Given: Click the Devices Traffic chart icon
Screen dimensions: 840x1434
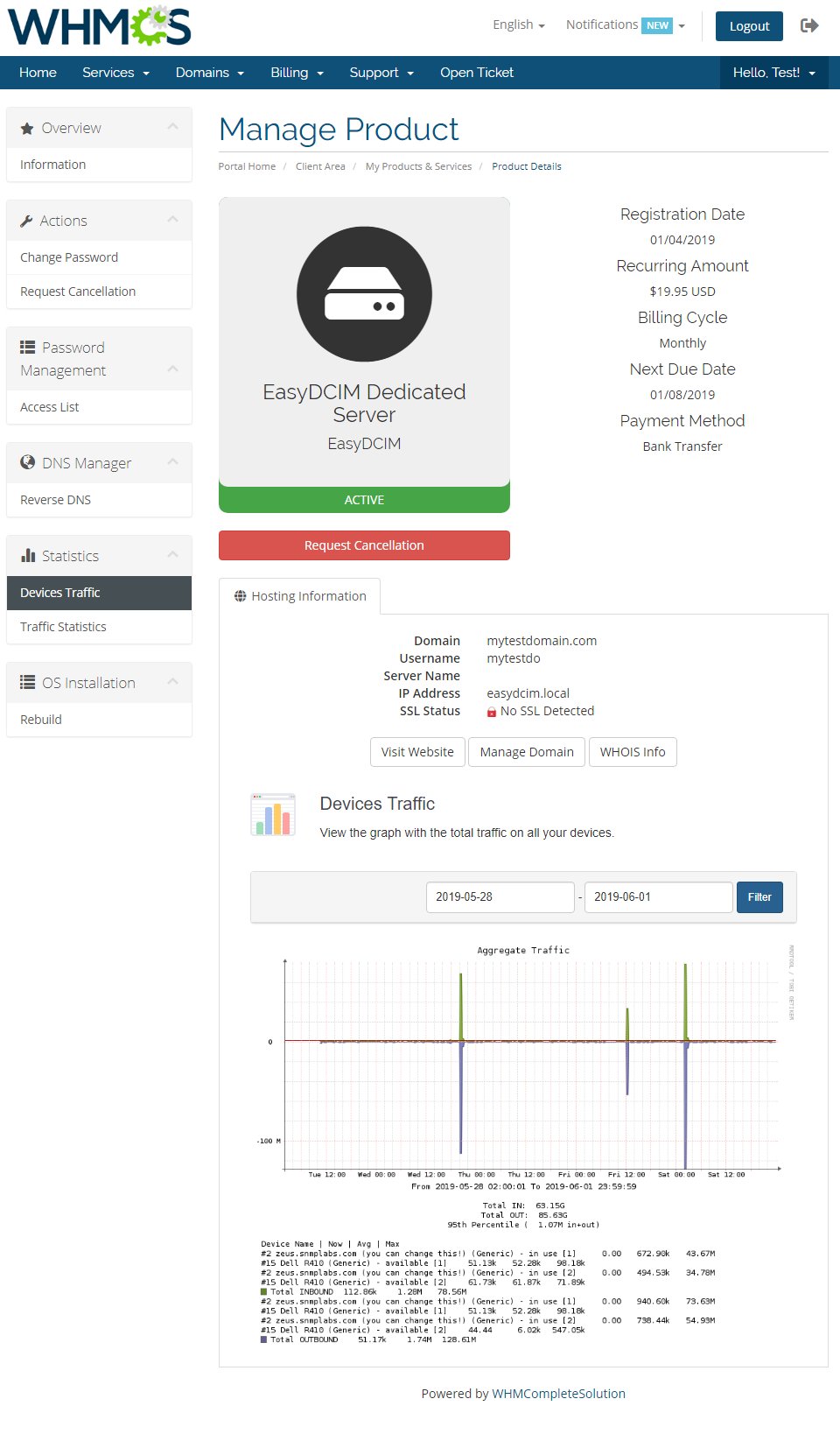Looking at the screenshot, I should (273, 815).
